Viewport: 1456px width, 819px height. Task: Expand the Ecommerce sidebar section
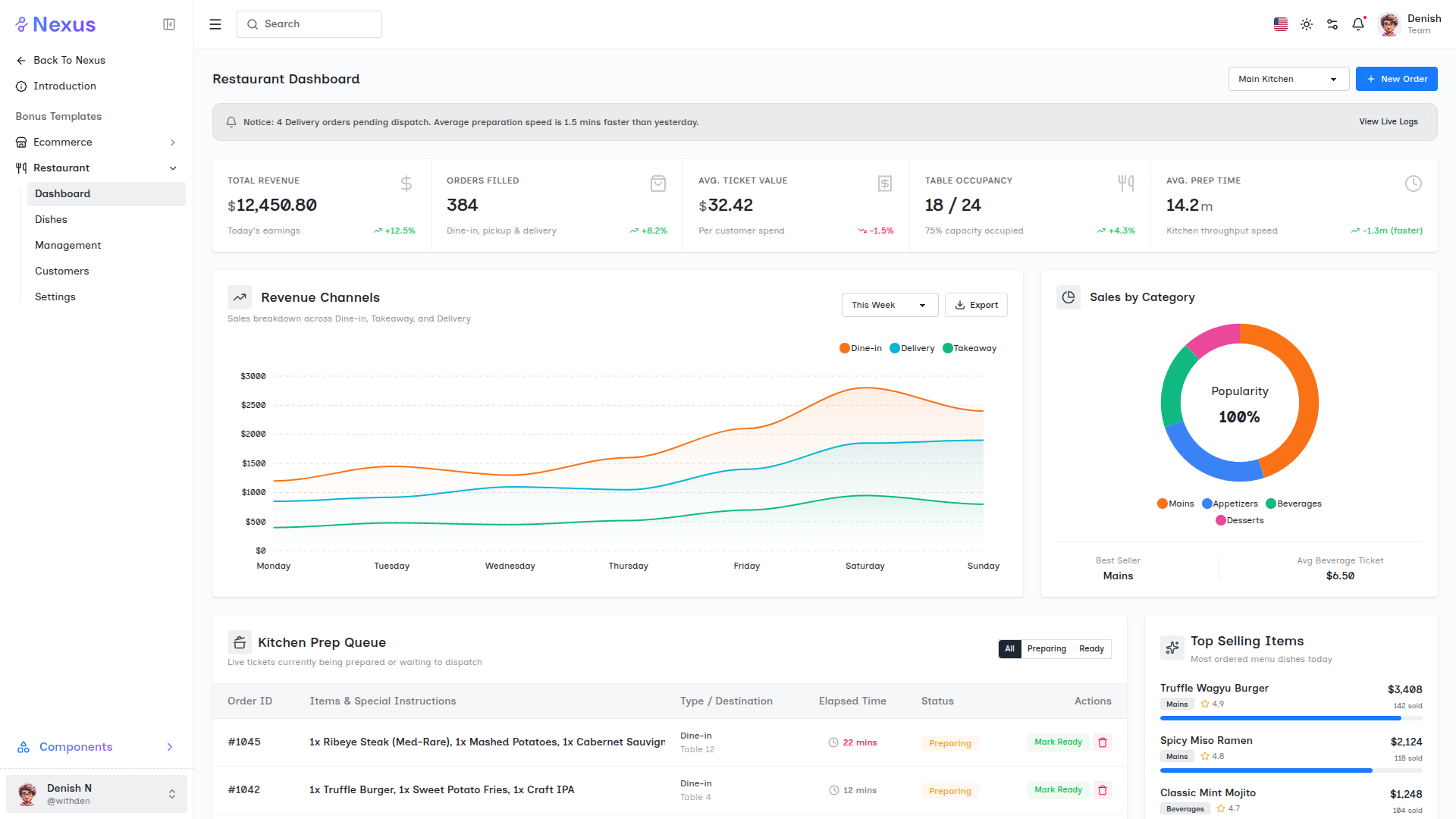pos(97,142)
